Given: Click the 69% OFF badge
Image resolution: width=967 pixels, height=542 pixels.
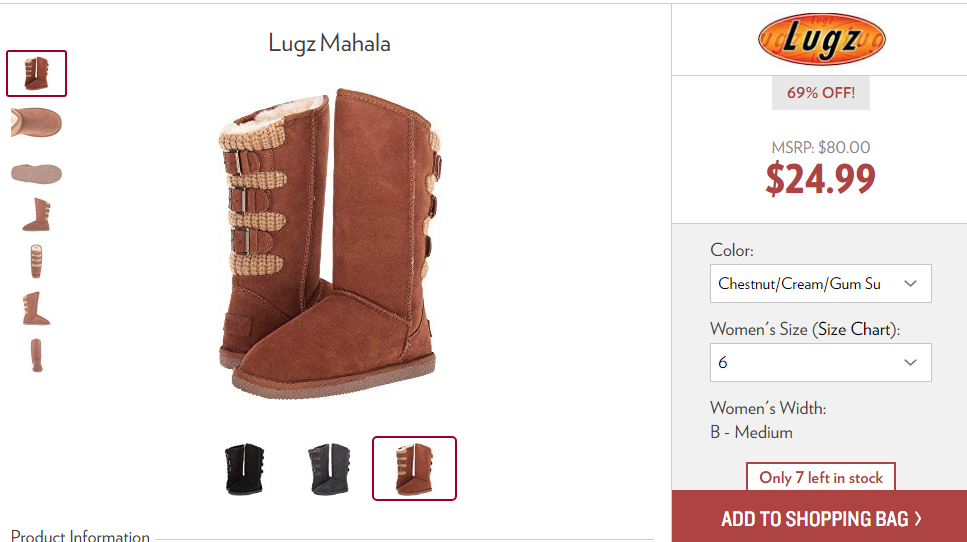Looking at the screenshot, I should pos(821,93).
